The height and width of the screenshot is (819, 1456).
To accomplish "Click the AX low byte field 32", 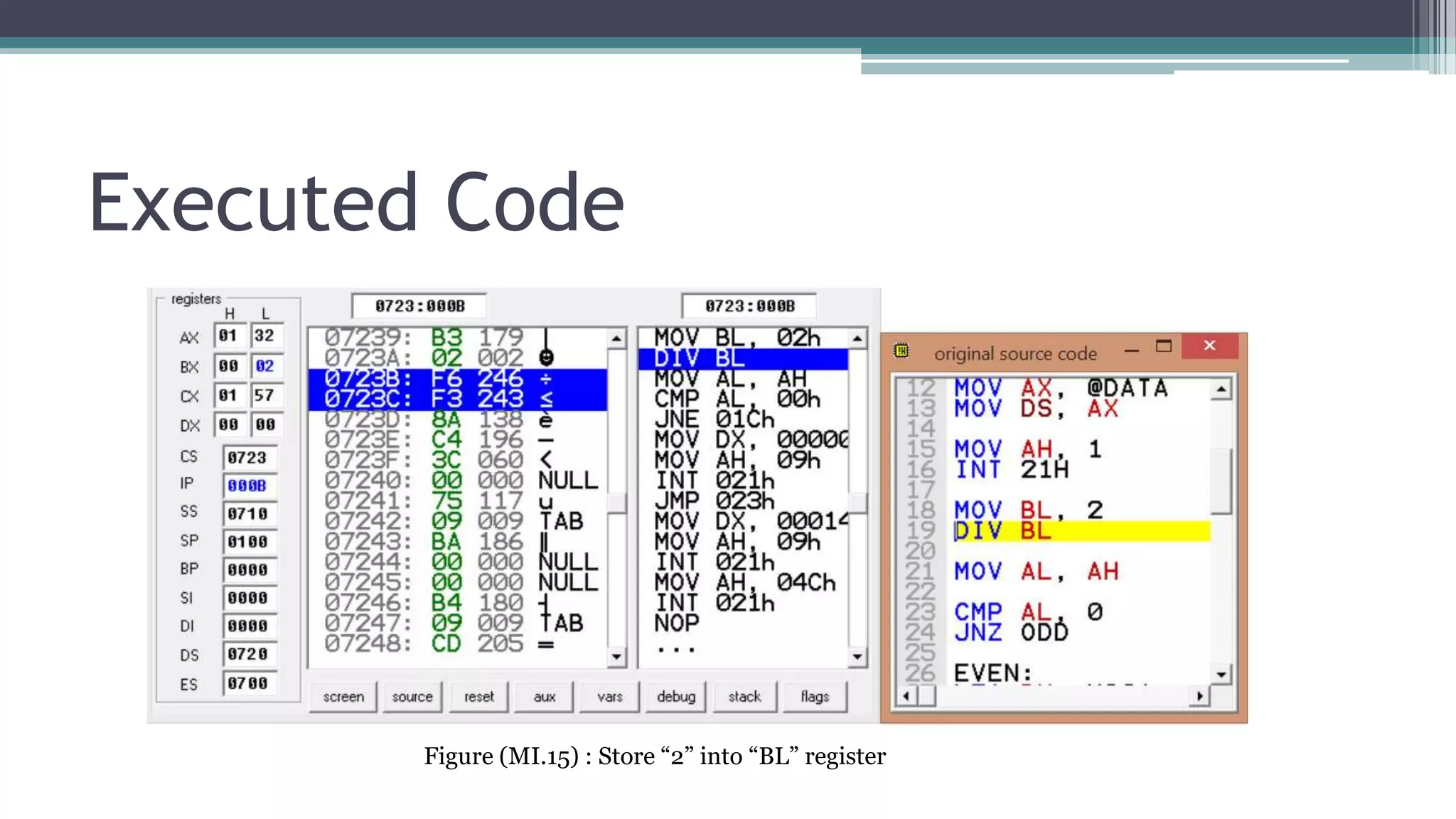I will (267, 336).
